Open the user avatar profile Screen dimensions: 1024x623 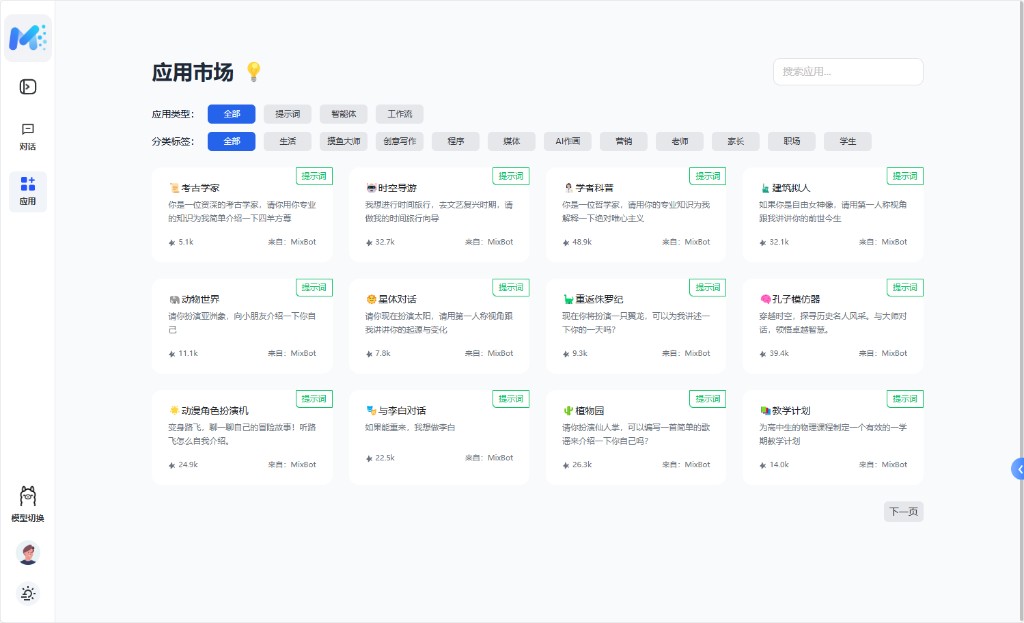tap(28, 553)
